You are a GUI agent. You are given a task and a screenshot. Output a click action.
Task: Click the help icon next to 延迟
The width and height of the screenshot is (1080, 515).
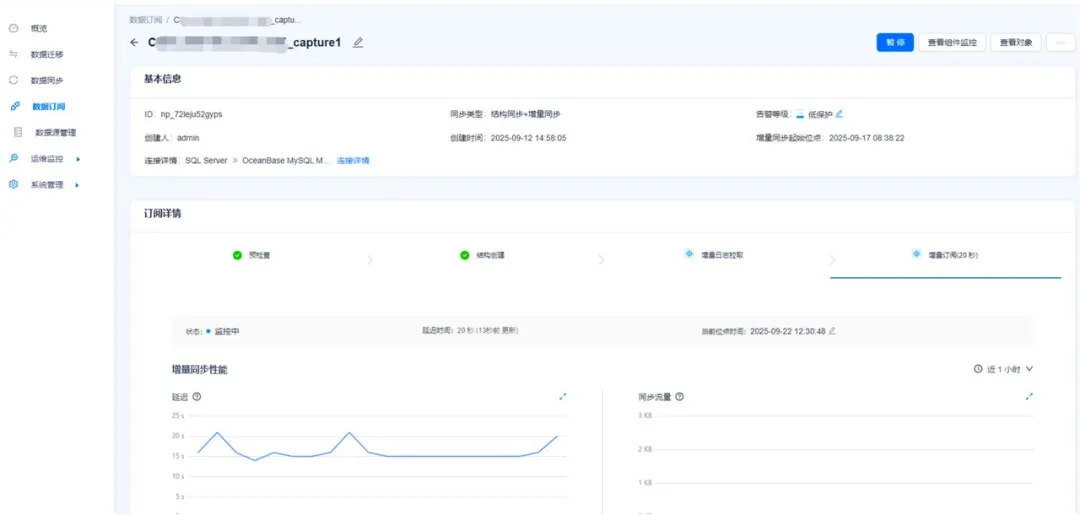[197, 397]
